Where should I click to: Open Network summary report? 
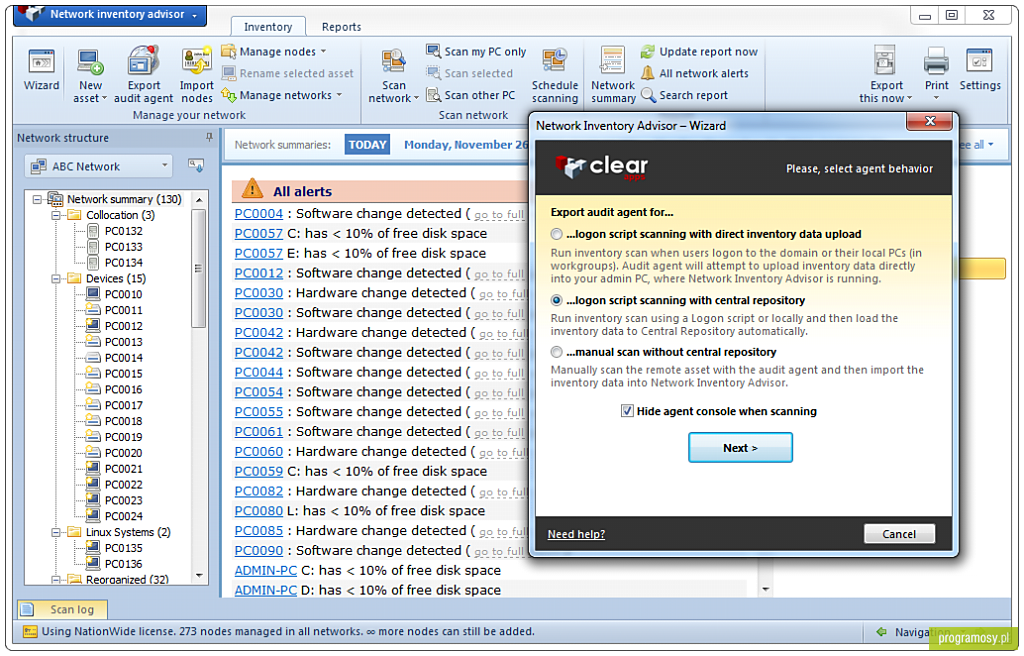[x=613, y=75]
